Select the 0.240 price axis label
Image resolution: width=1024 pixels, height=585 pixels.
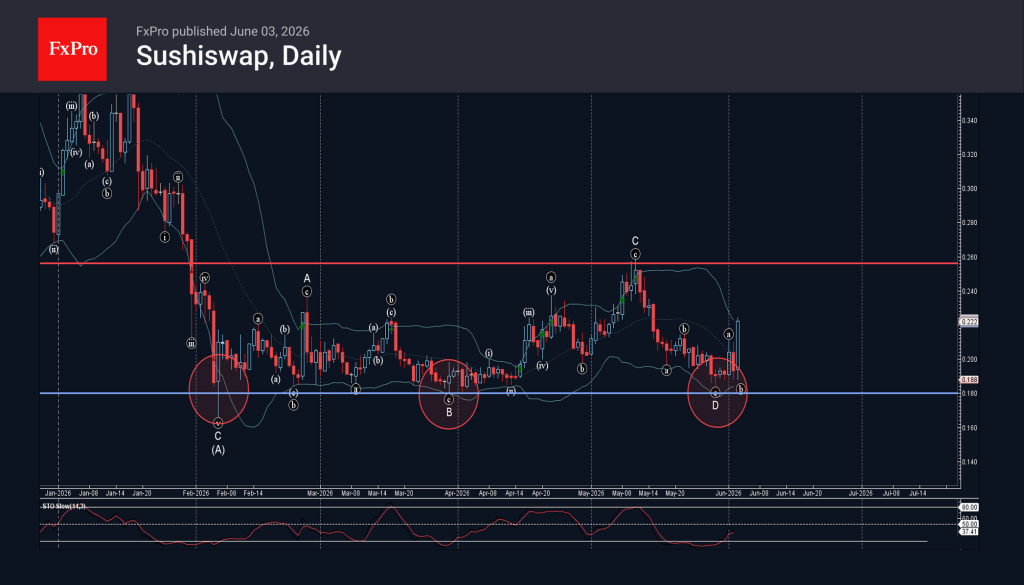click(969, 291)
